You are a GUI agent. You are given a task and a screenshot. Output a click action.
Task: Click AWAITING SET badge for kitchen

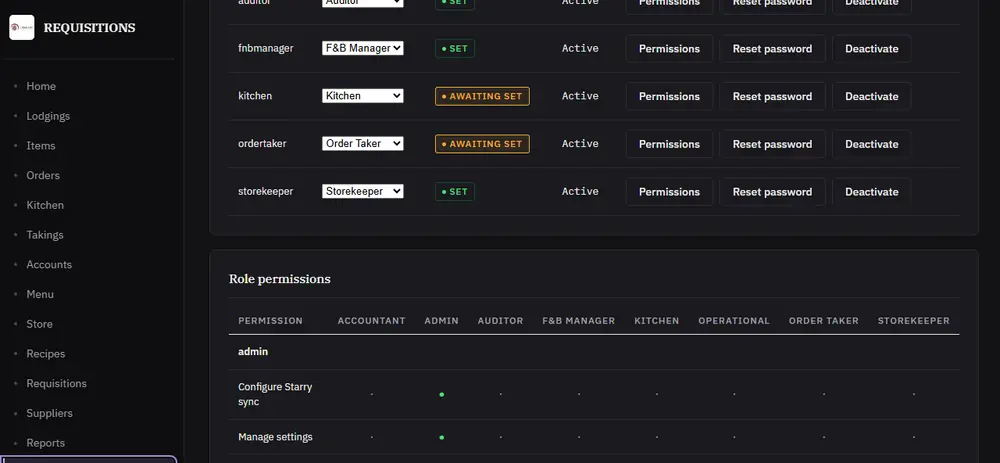(x=482, y=96)
